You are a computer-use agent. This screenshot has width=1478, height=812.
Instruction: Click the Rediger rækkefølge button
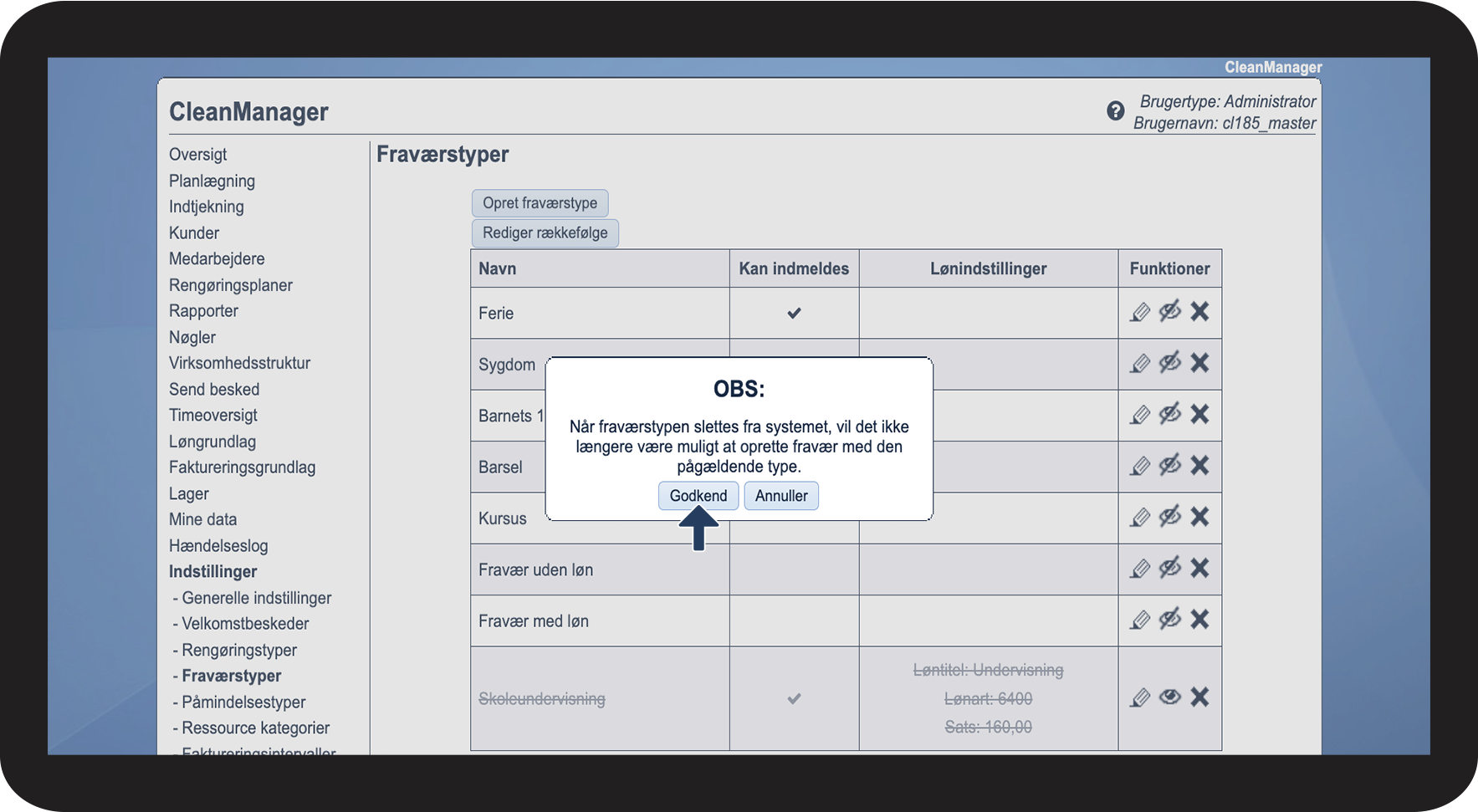[545, 233]
